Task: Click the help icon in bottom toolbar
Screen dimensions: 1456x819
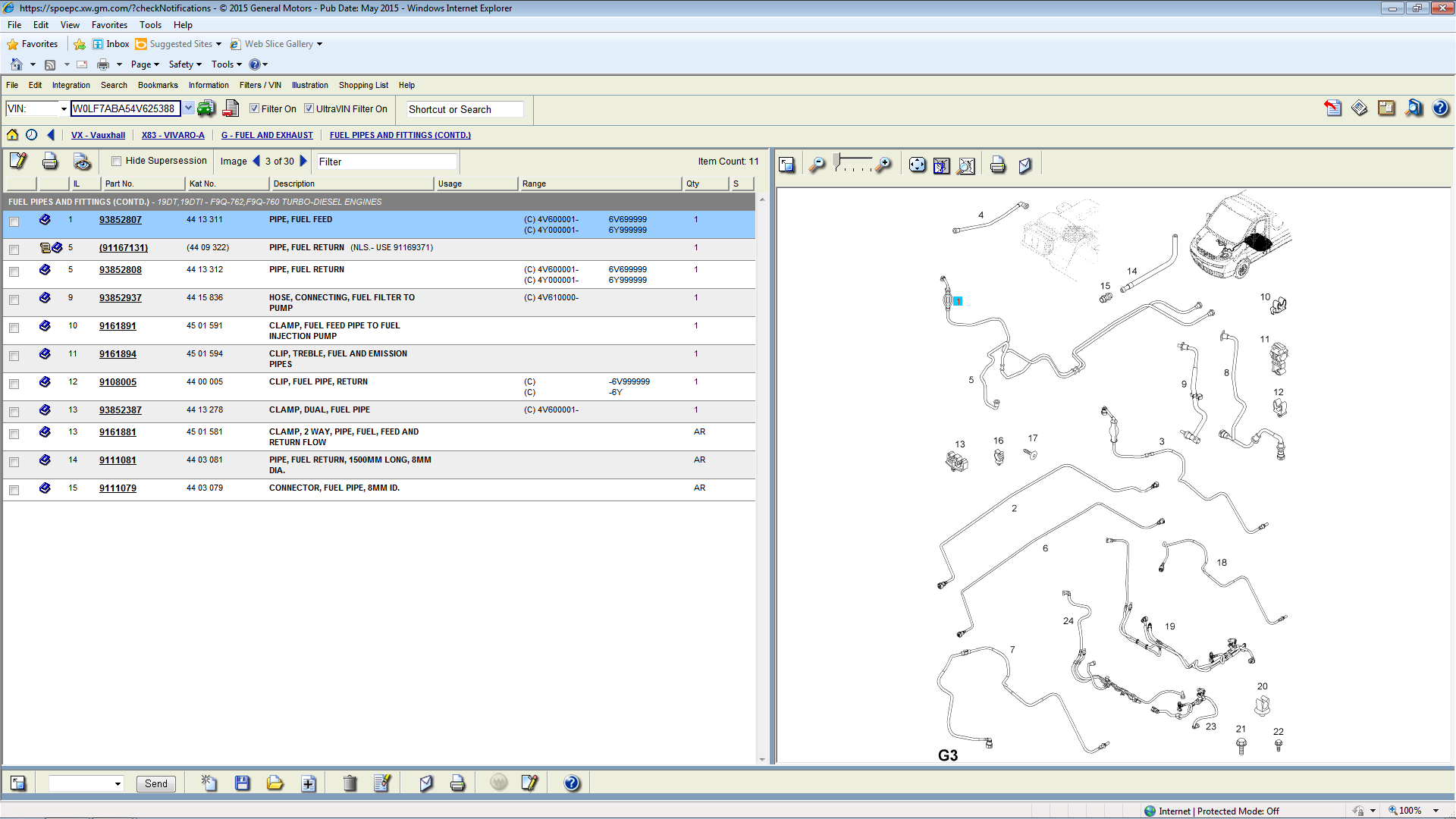Action: (x=572, y=783)
